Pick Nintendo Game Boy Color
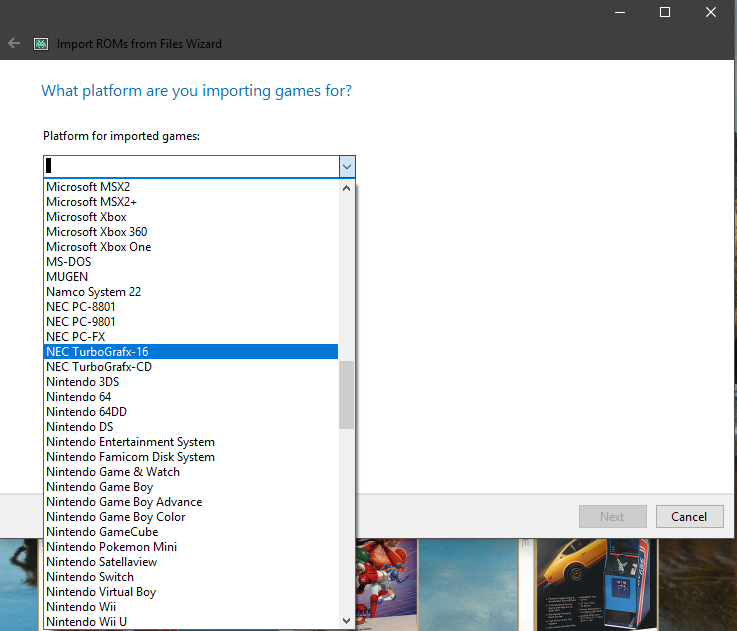This screenshot has width=737, height=631. pyautogui.click(x=191, y=517)
